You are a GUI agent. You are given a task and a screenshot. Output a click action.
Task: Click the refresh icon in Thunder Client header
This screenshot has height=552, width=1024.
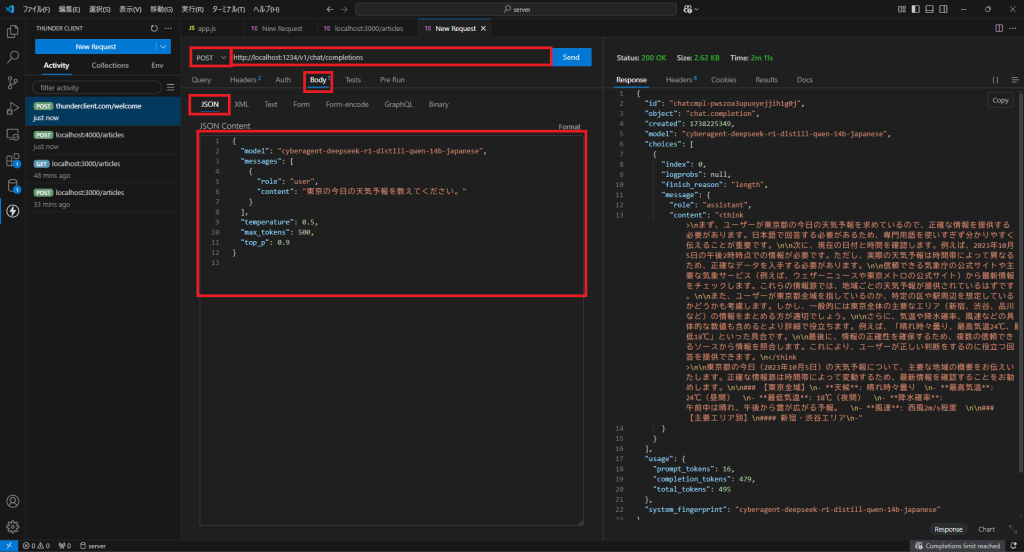[153, 29]
